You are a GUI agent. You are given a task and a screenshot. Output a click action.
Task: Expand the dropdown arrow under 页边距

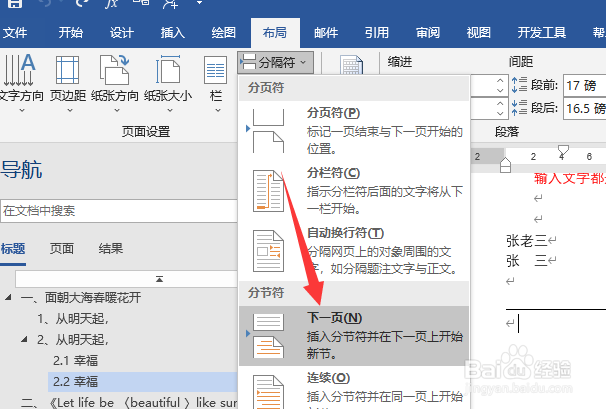click(x=70, y=111)
